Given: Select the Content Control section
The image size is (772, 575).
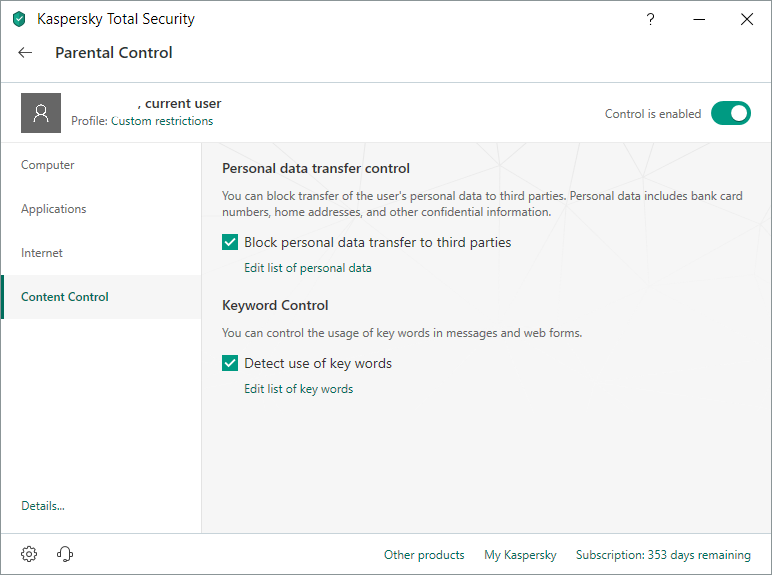Looking at the screenshot, I should tap(65, 297).
